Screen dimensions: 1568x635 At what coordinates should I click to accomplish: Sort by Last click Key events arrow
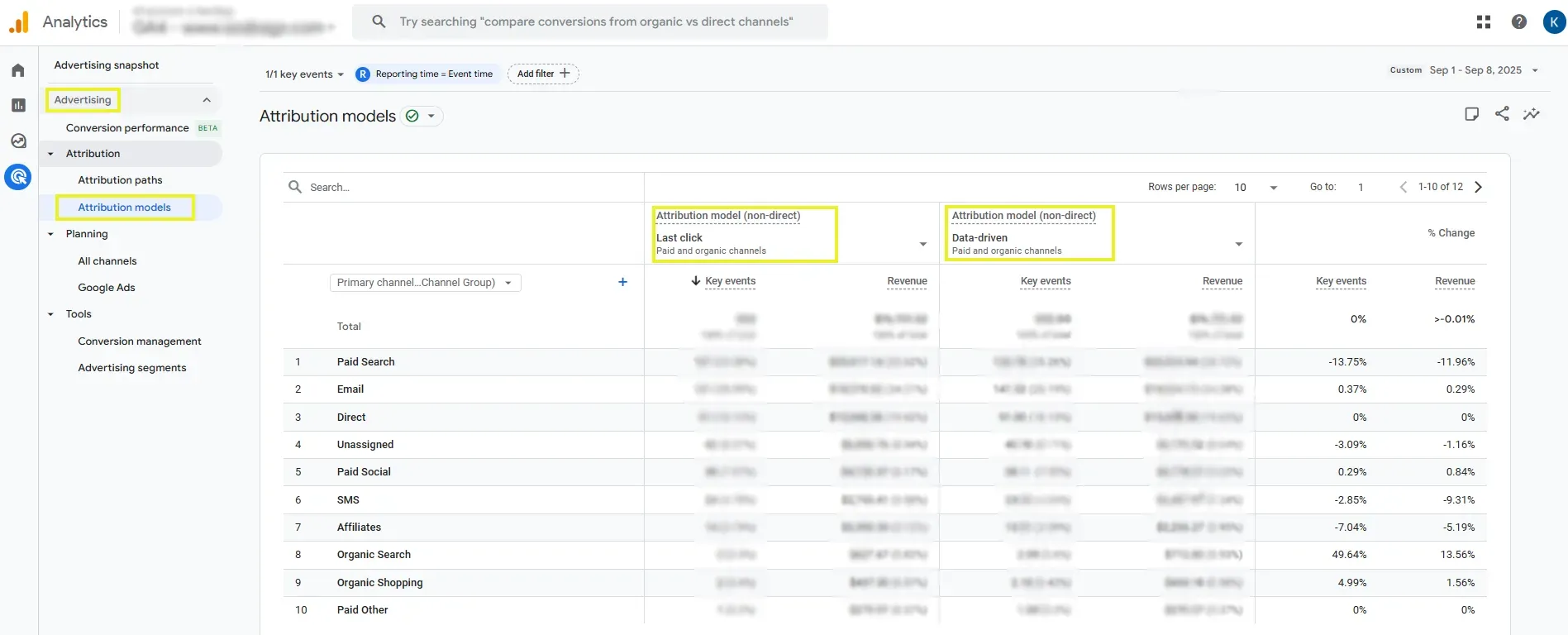pos(696,281)
